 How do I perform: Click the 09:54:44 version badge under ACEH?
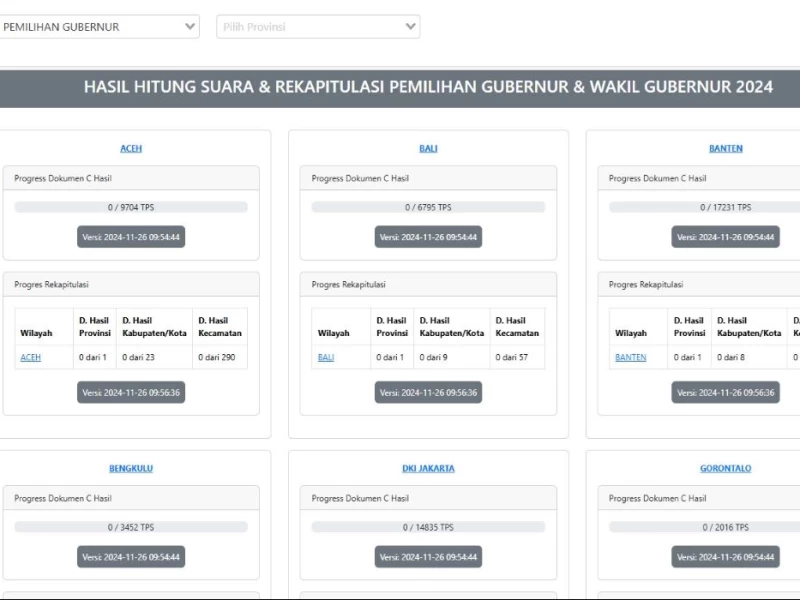click(x=131, y=237)
